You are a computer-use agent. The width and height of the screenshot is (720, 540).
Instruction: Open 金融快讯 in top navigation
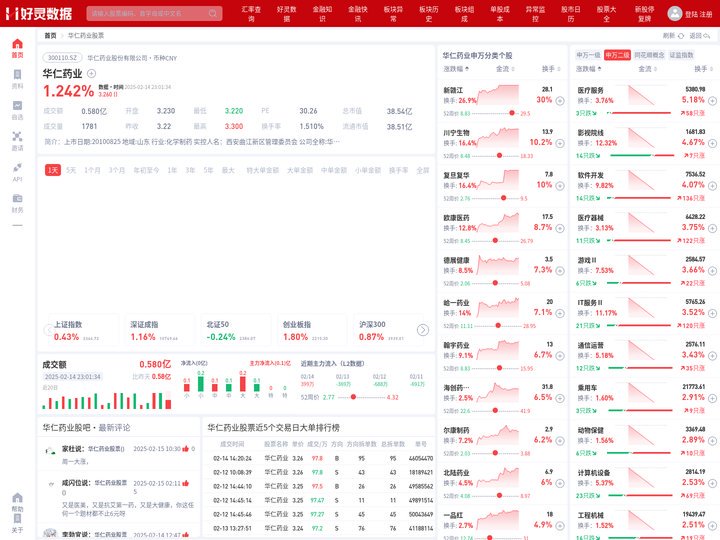358,13
